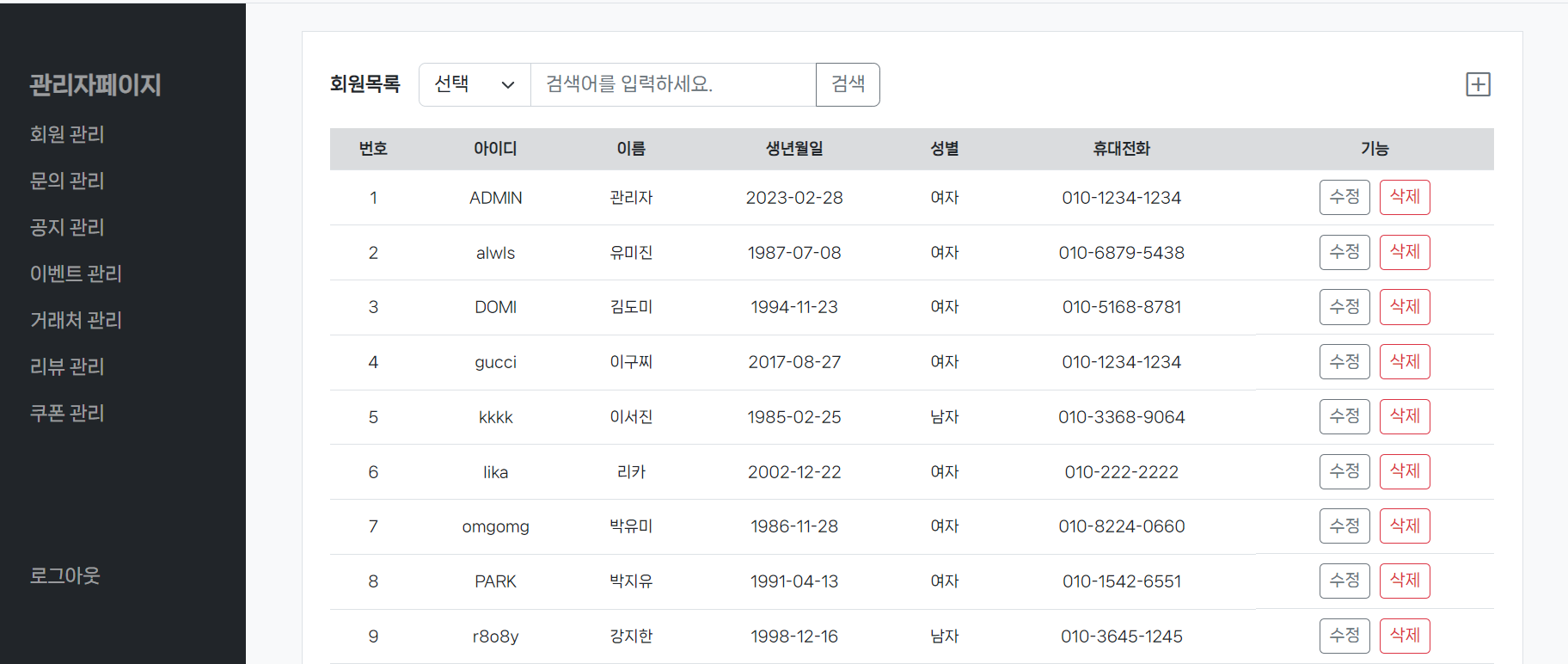Delete the alwls member with 삭제

coord(1405,252)
